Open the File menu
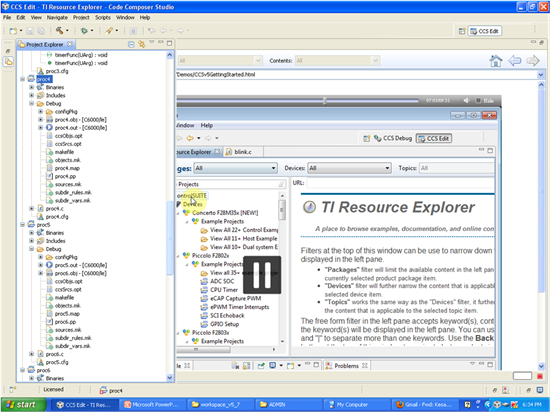 coord(7,18)
